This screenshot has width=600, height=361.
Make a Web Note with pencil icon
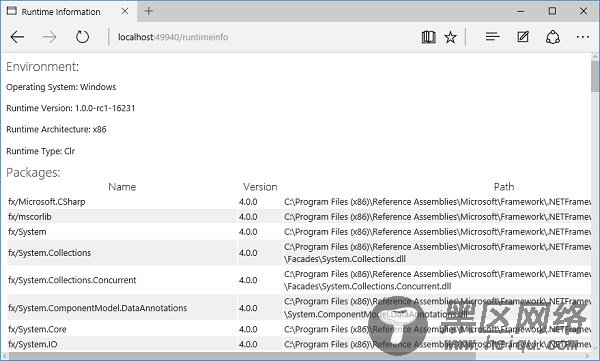click(x=523, y=37)
